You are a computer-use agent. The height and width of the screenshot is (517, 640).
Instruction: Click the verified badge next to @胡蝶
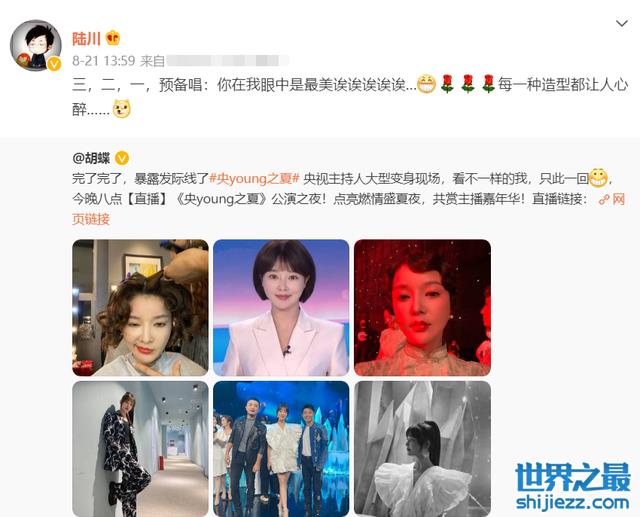point(122,158)
